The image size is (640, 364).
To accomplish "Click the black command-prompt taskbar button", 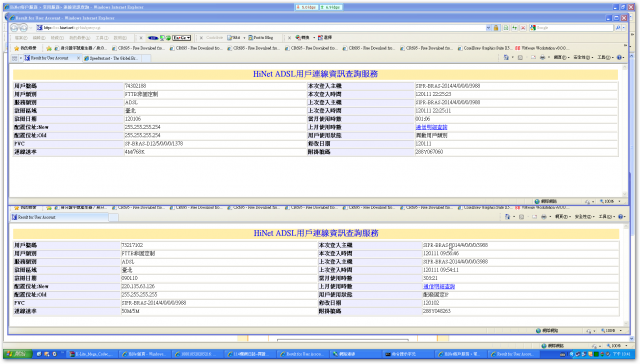I will coord(408,354).
